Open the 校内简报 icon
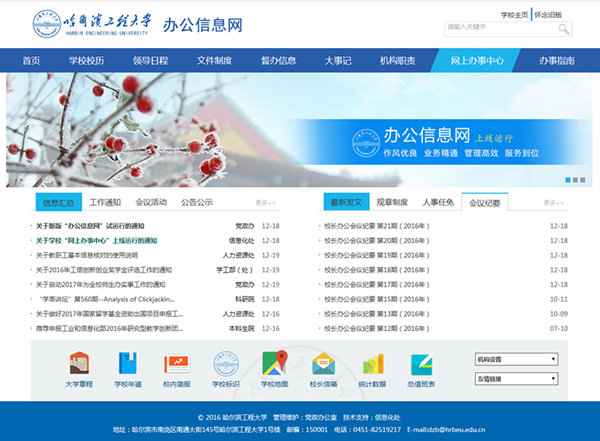600x441 pixels. (x=176, y=364)
